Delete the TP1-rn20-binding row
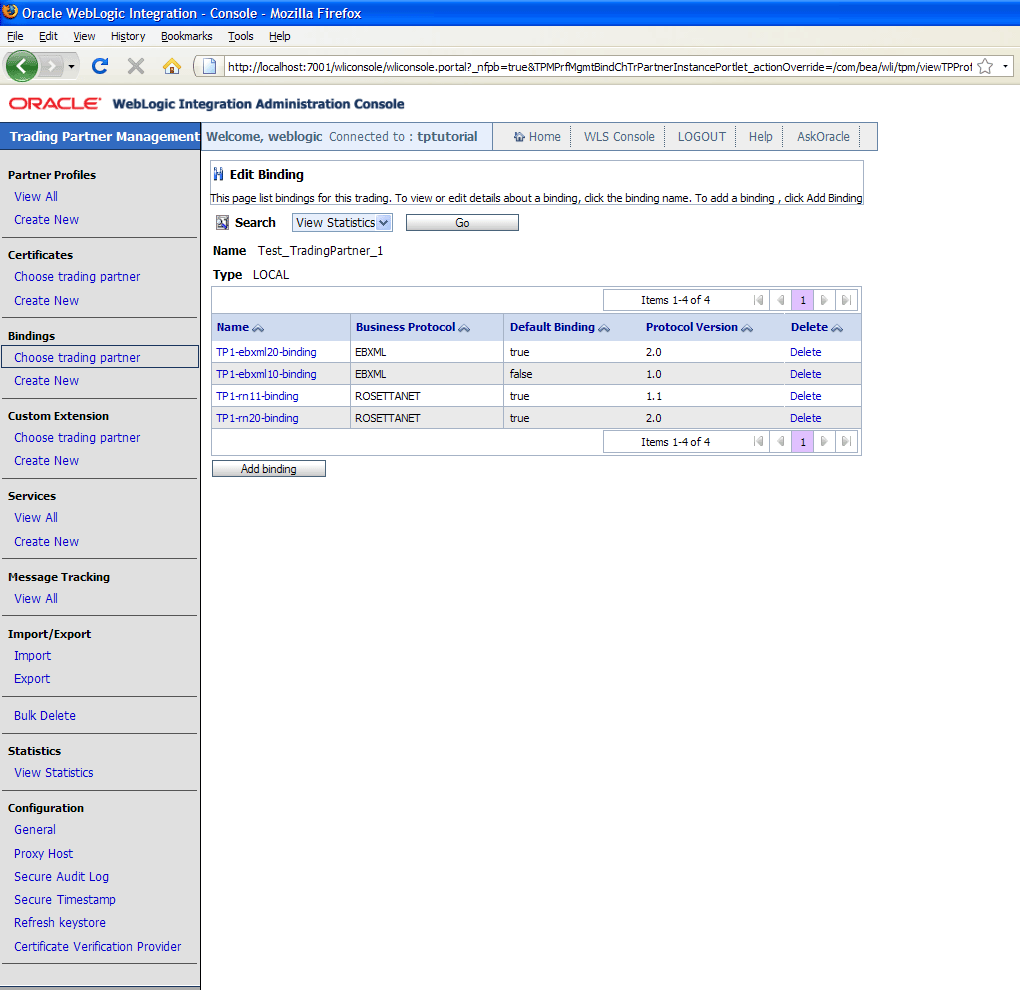This screenshot has height=990, width=1020. click(x=805, y=418)
